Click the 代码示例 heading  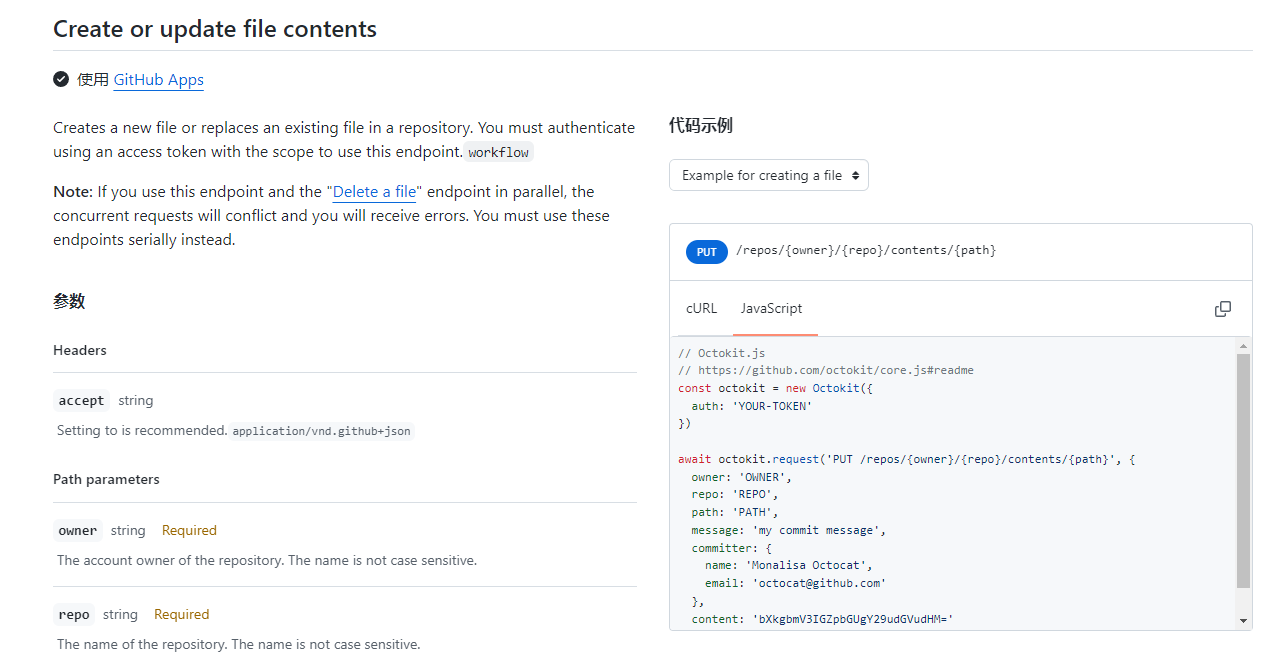tap(701, 125)
